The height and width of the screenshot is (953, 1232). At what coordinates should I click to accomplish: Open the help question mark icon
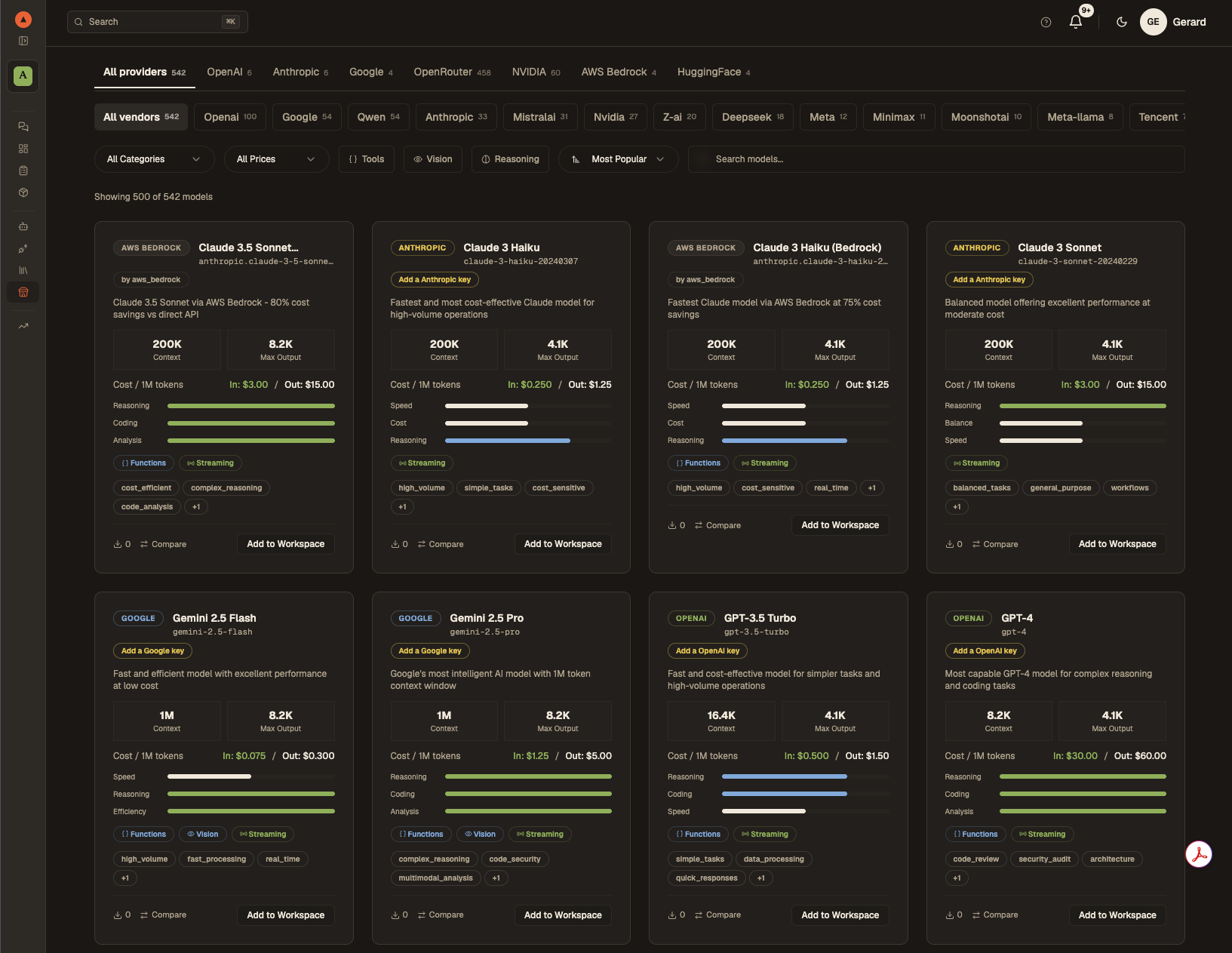(1046, 22)
